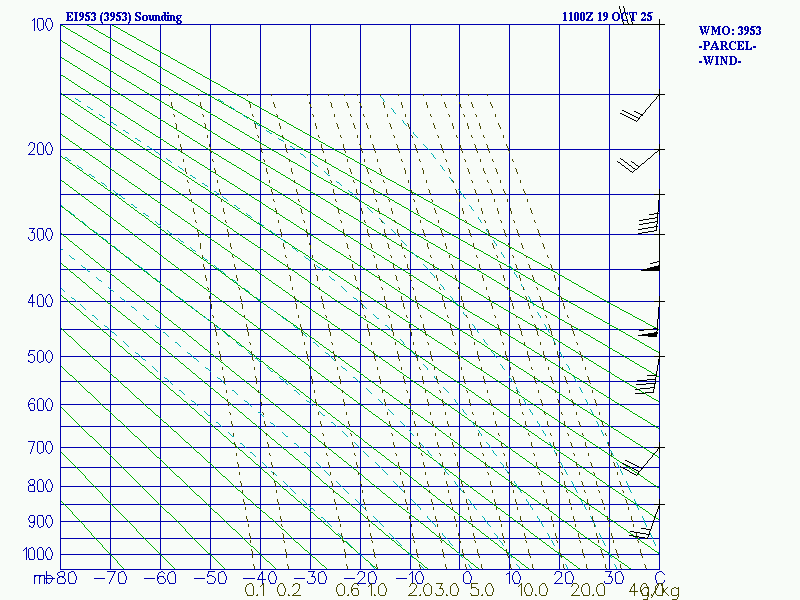Click the 100 mb pressure axis label
Image resolution: width=800 pixels, height=600 pixels.
coord(42,25)
